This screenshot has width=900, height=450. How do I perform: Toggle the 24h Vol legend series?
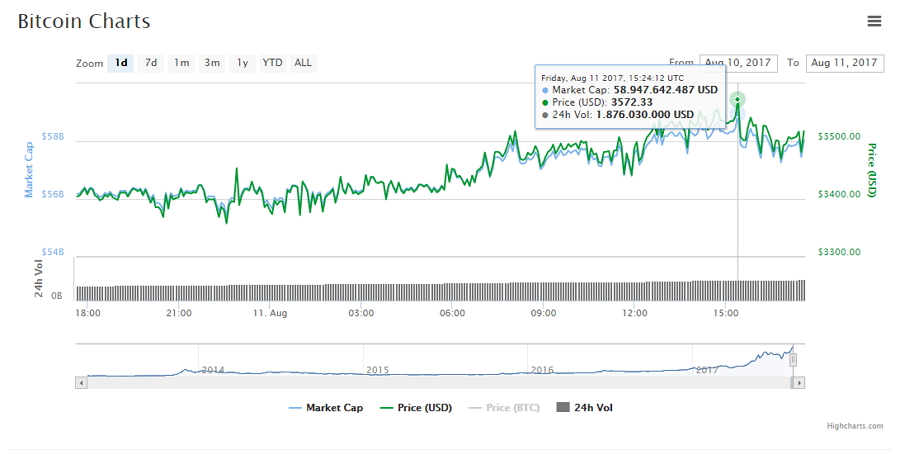(x=584, y=408)
